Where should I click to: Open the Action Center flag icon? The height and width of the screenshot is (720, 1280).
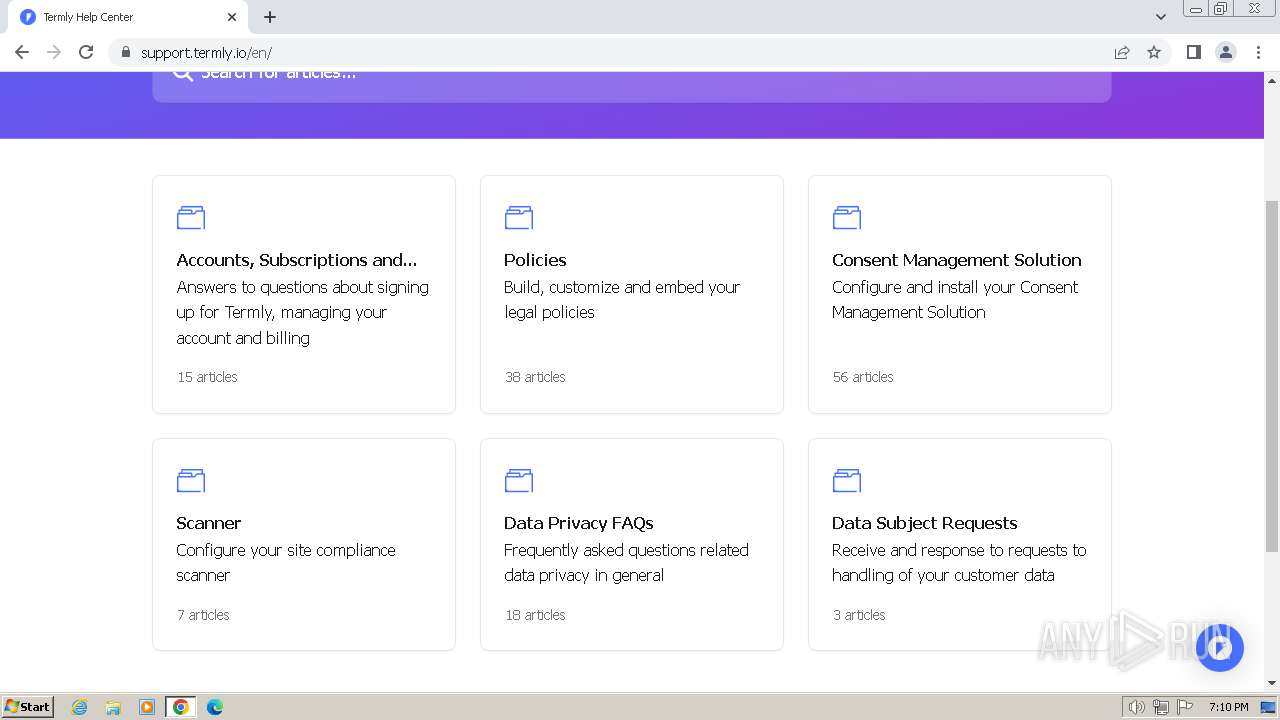point(1185,707)
